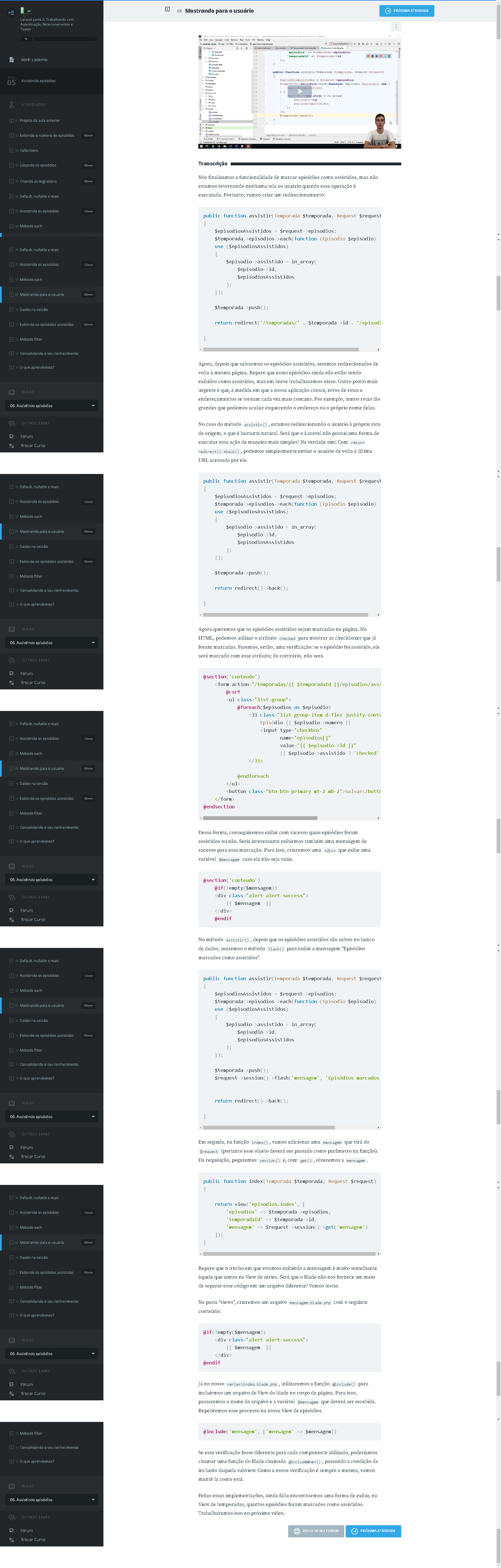This screenshot has height=1568, width=501.
Task: Click bottom Próxima Atividade button
Action: click(373, 1530)
